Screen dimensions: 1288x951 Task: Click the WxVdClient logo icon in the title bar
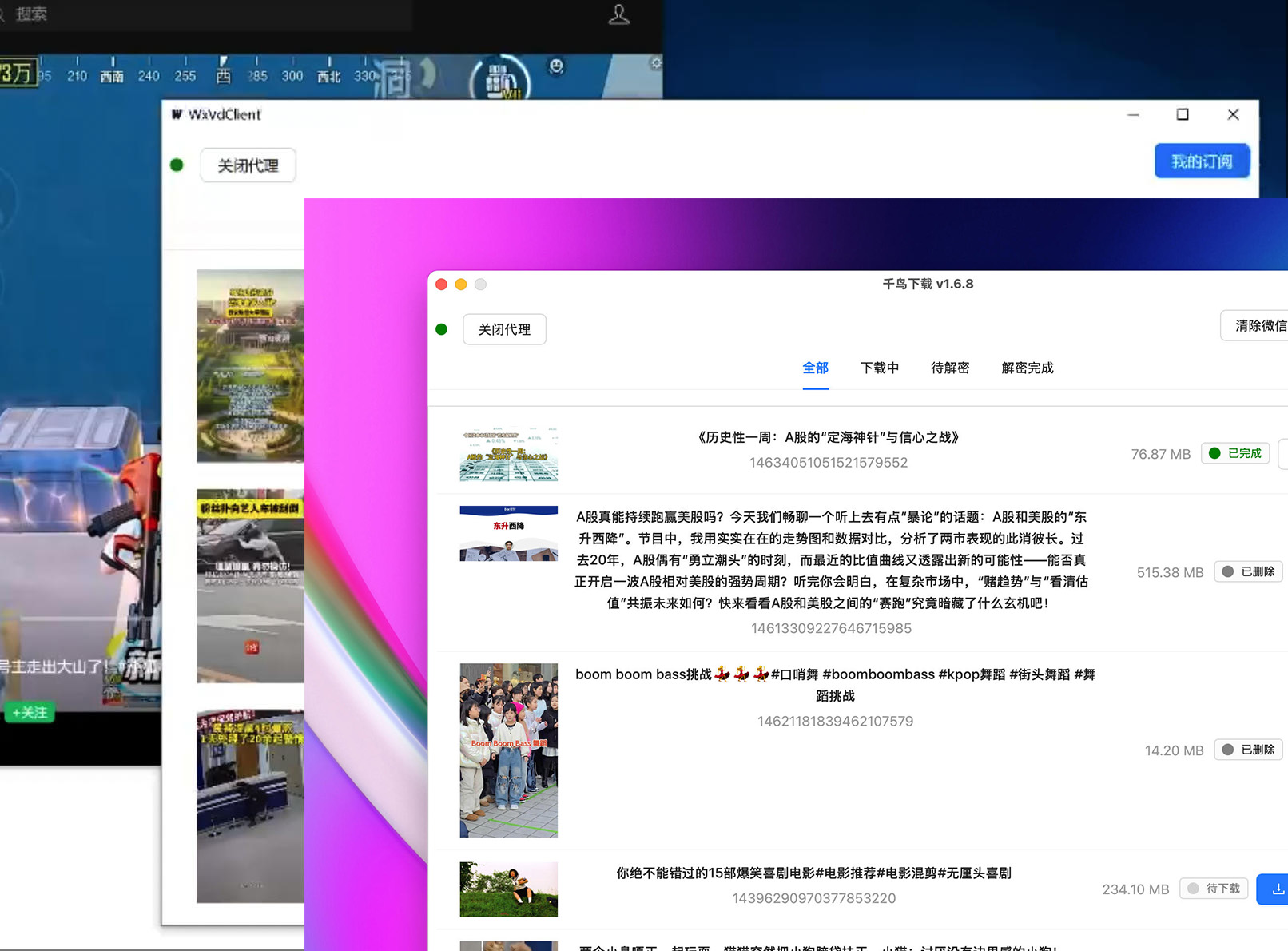coord(177,114)
